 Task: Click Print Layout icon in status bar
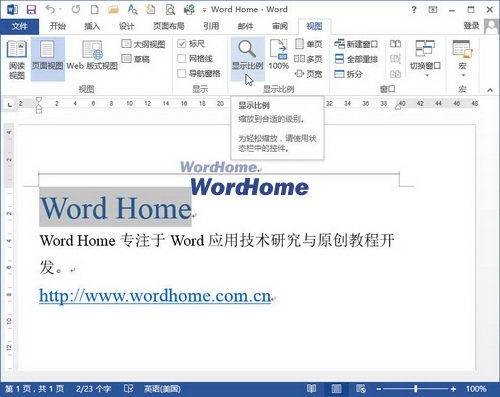pyautogui.click(x=336, y=389)
